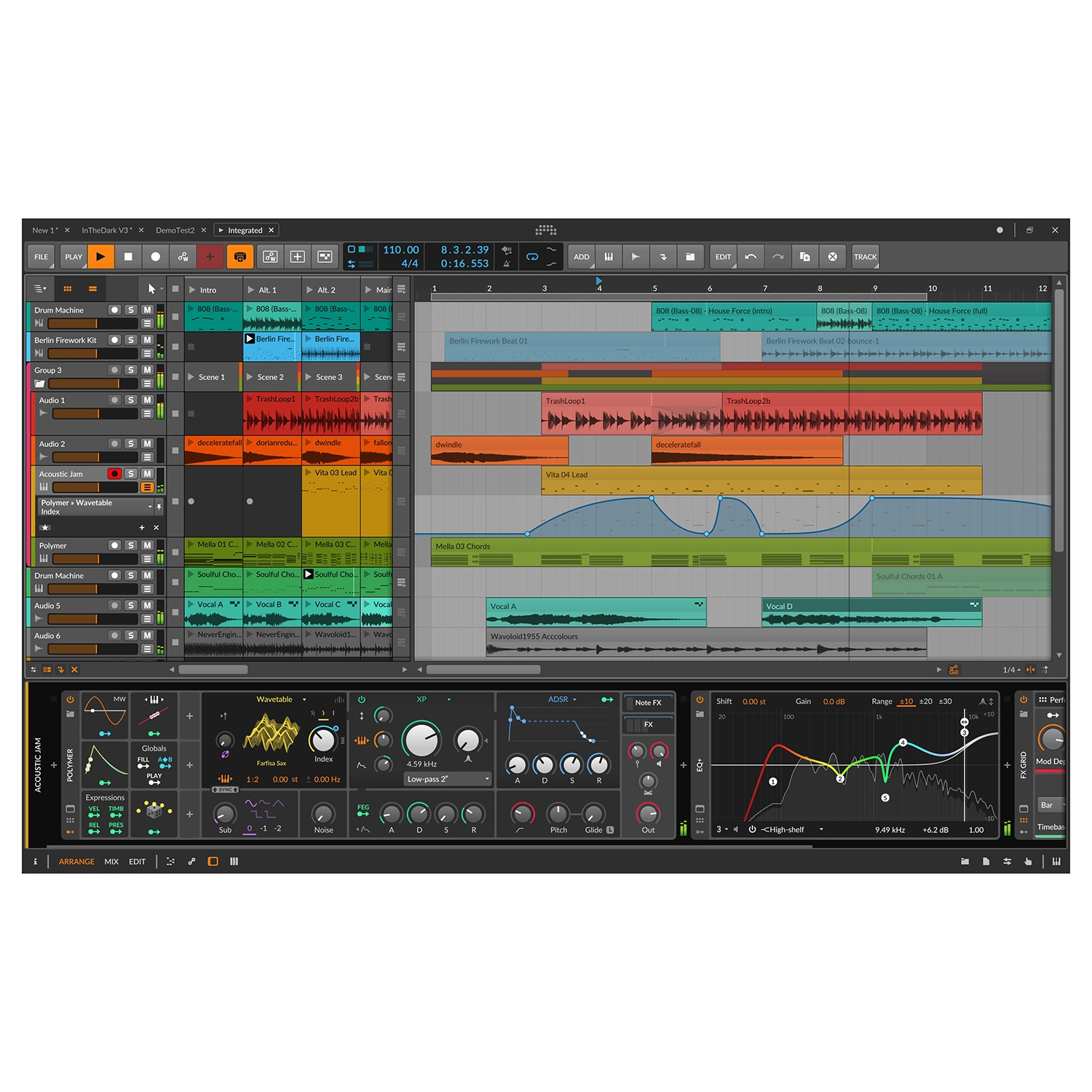Expand the FILE menu
The height and width of the screenshot is (1092, 1092).
pyautogui.click(x=41, y=256)
